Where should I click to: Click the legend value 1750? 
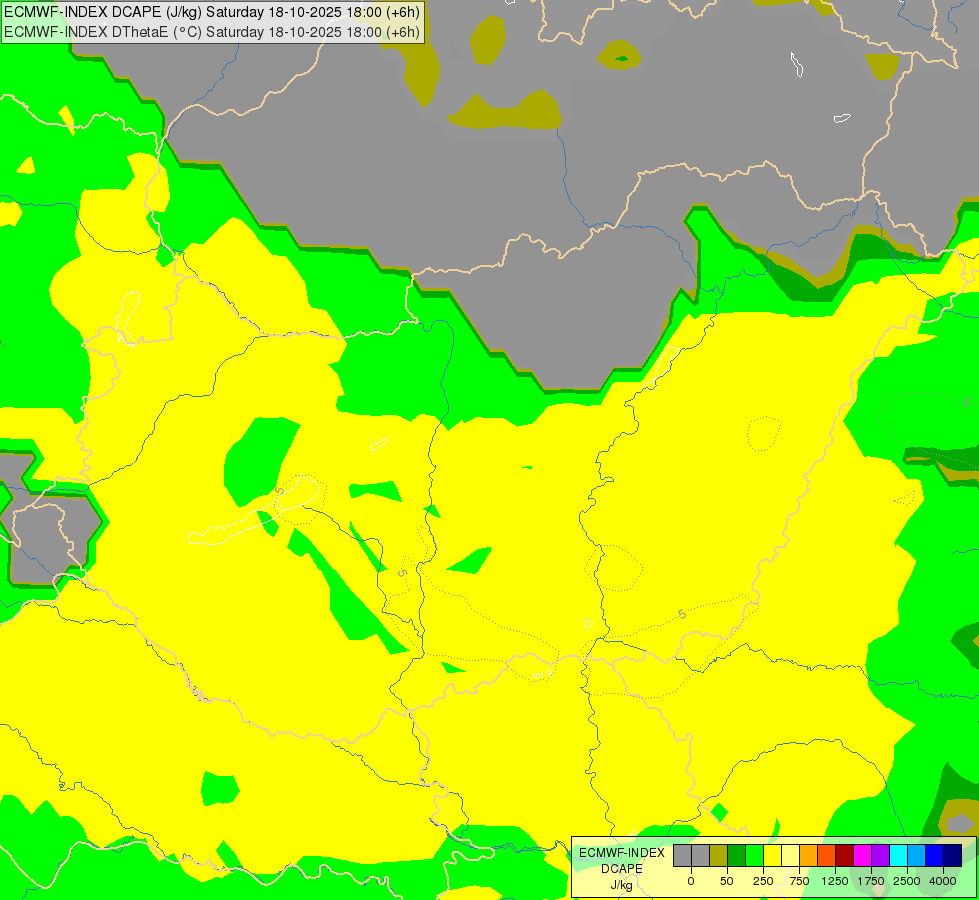(x=871, y=881)
